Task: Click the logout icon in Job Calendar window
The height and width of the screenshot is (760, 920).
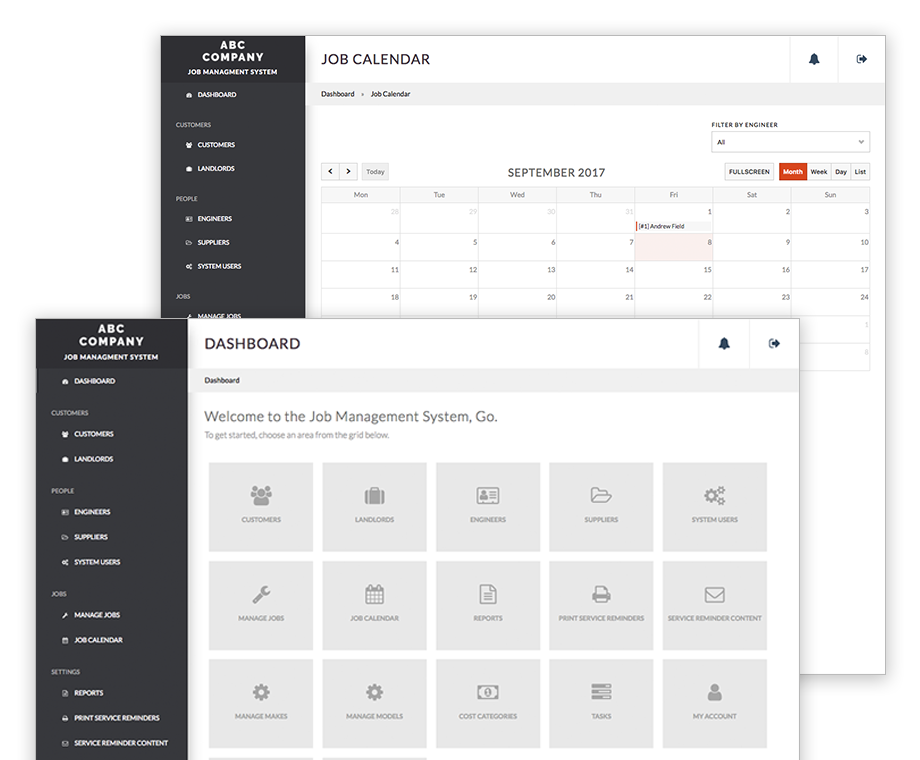Action: [861, 59]
